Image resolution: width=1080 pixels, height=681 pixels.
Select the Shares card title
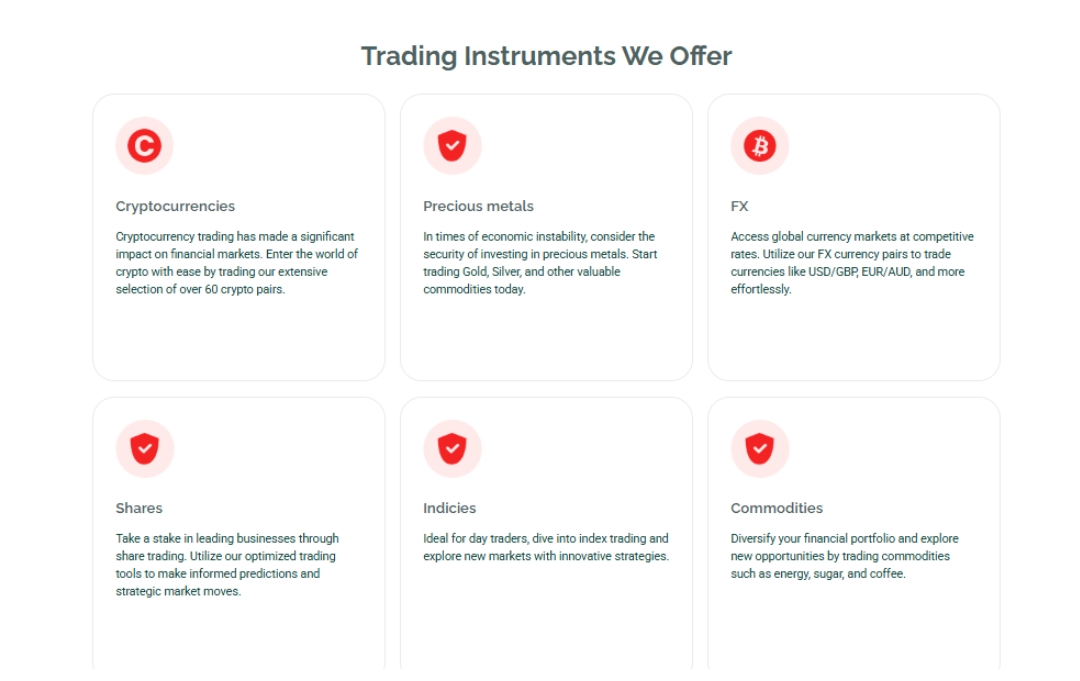tap(139, 508)
